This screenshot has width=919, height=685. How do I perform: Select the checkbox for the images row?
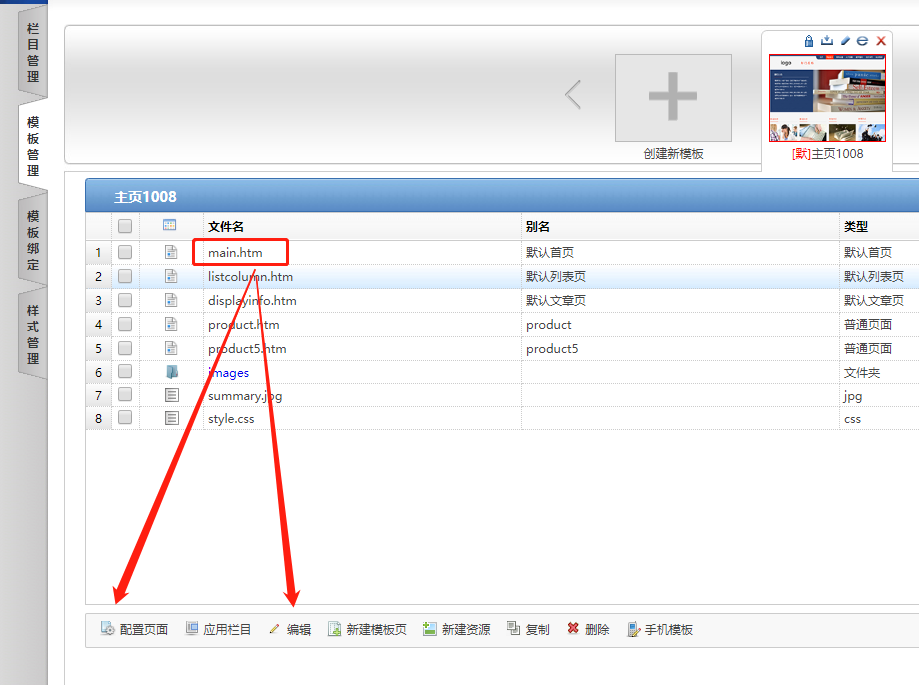click(x=124, y=372)
